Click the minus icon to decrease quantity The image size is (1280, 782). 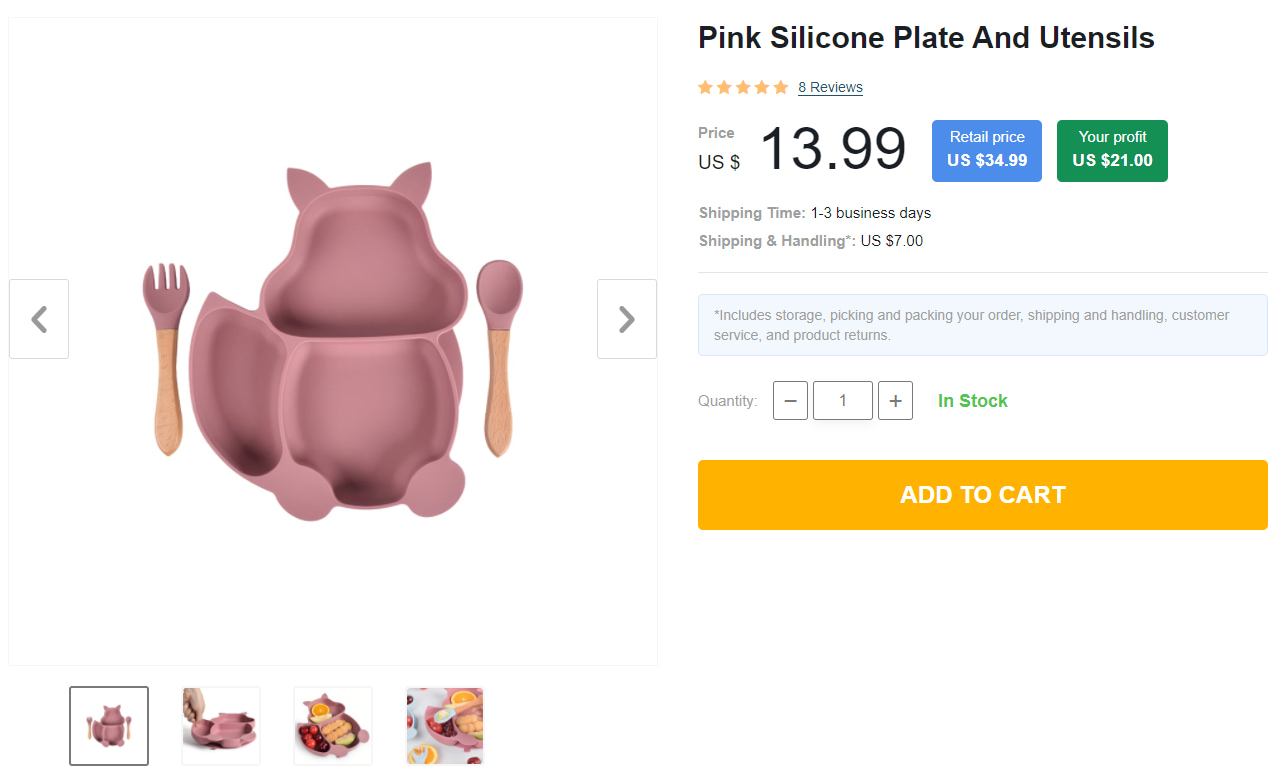(790, 400)
